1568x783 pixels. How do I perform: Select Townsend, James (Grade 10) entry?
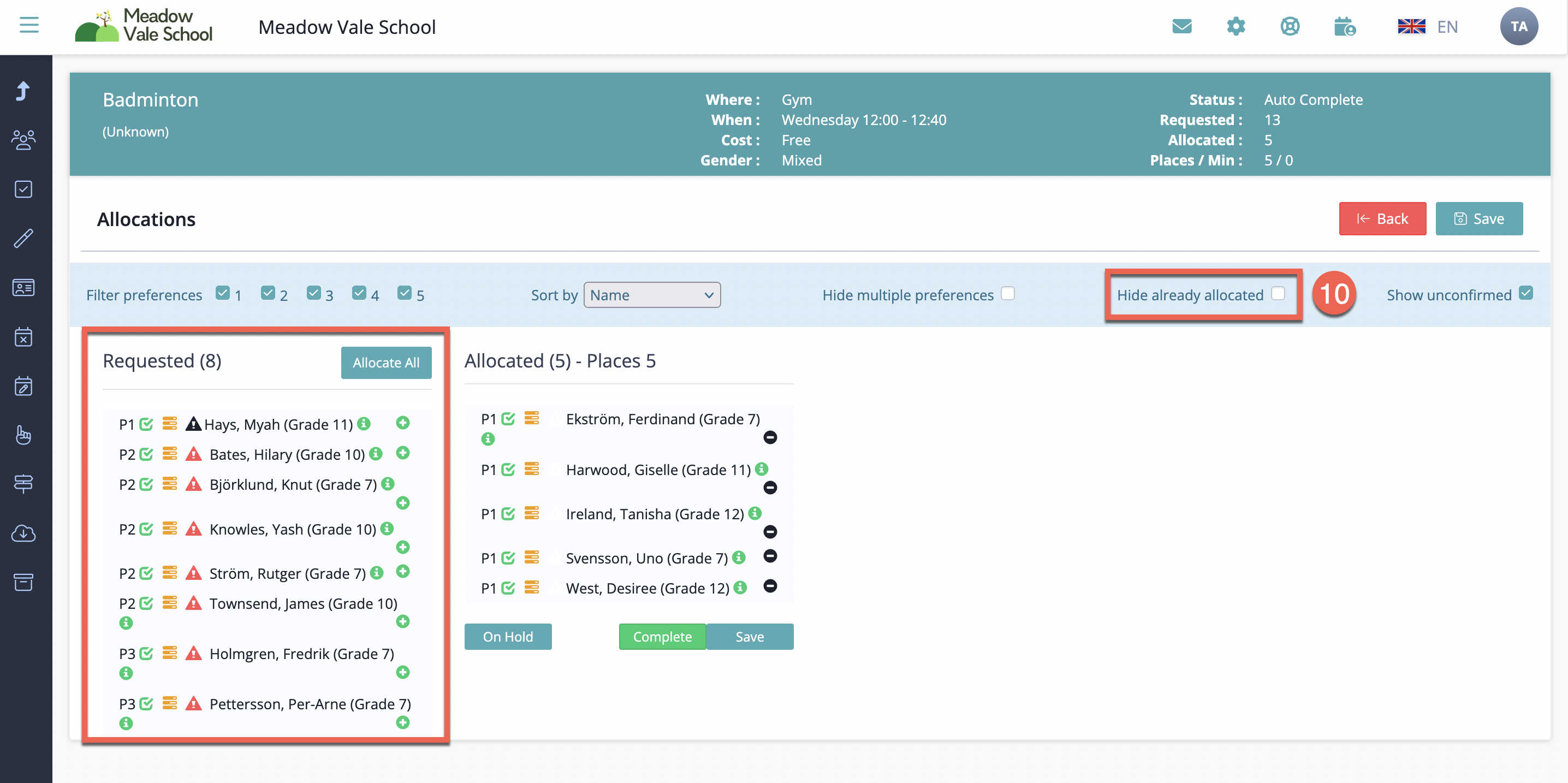(x=303, y=604)
